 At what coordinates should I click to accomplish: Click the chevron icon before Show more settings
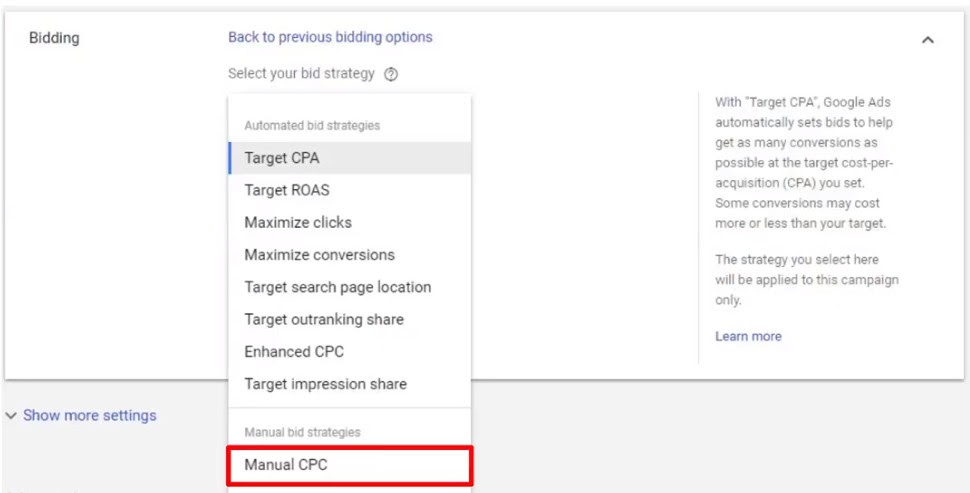coord(11,416)
